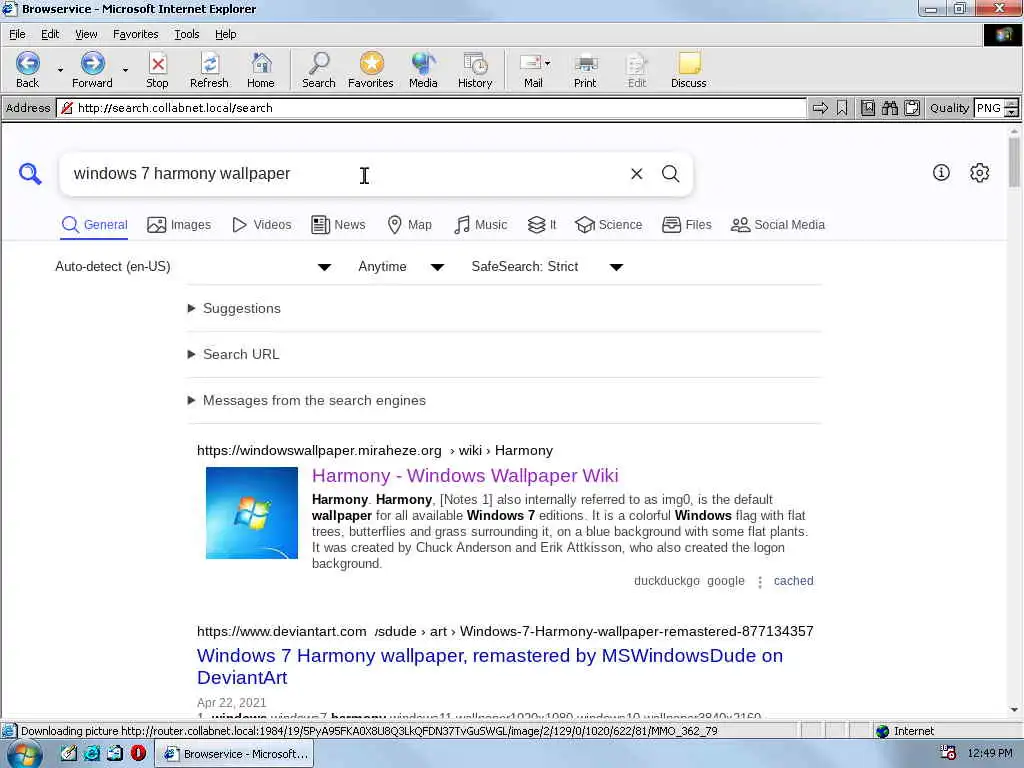This screenshot has height=768, width=1024.
Task: Click the Forward toolbar button
Action: point(92,70)
